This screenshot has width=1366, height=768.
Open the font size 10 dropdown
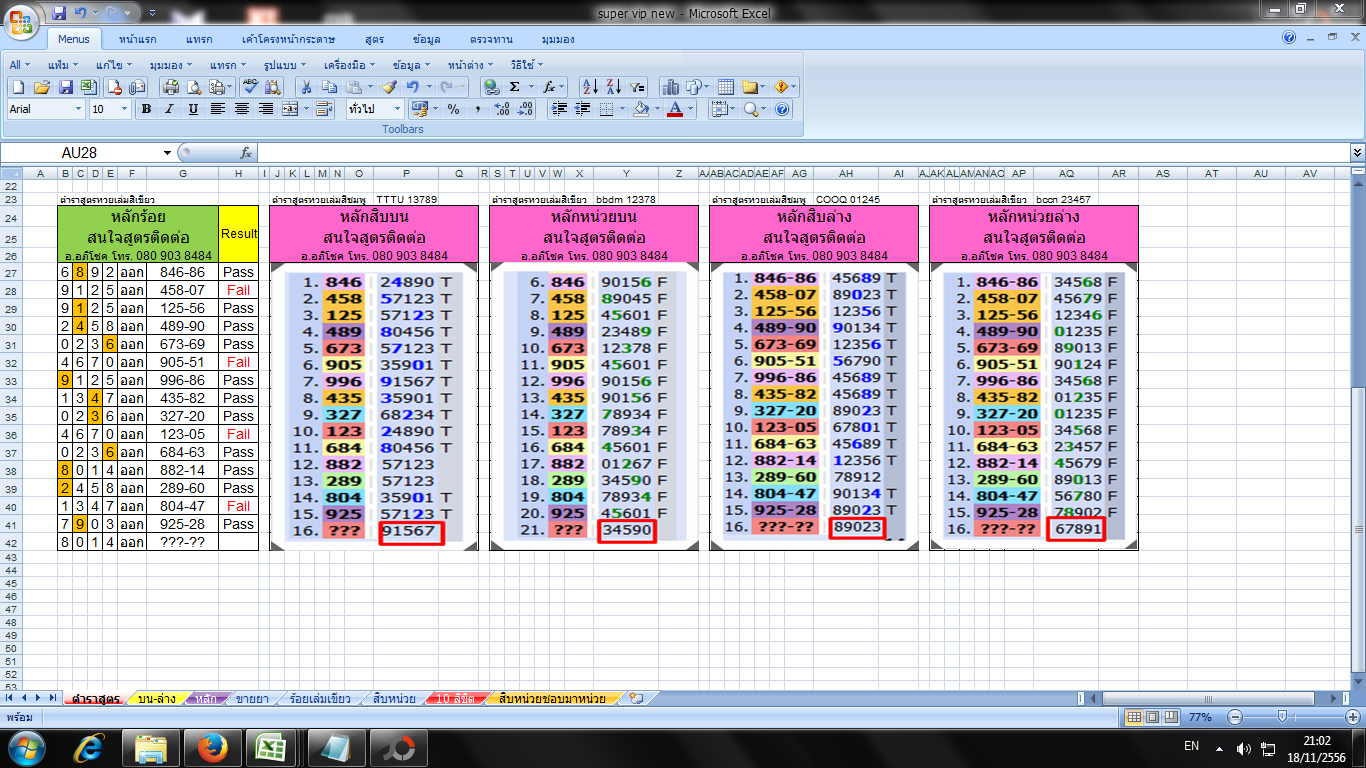pos(125,109)
